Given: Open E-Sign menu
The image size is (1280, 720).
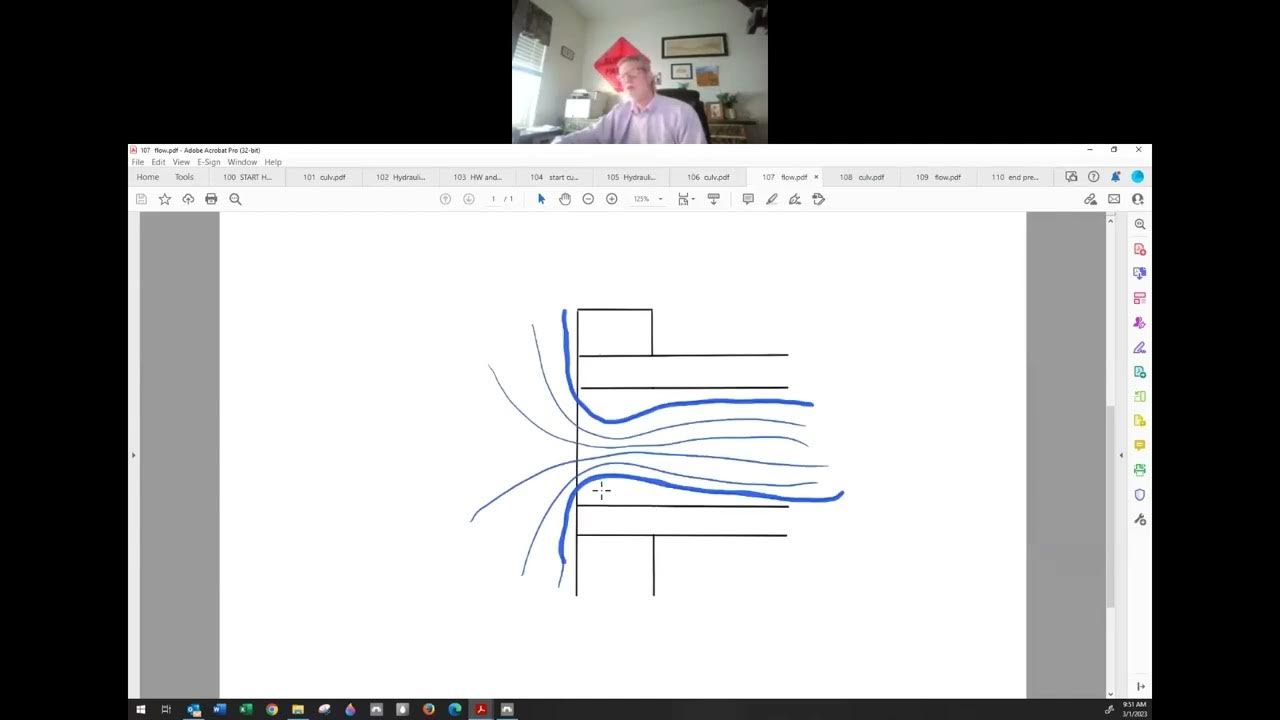Looking at the screenshot, I should click(209, 162).
